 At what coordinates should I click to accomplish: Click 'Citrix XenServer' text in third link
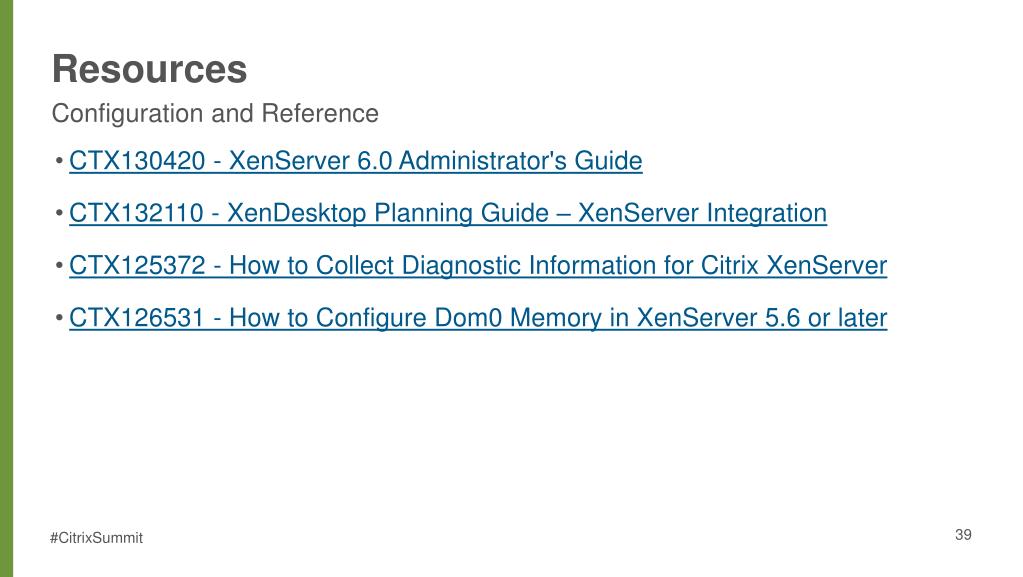tap(793, 266)
